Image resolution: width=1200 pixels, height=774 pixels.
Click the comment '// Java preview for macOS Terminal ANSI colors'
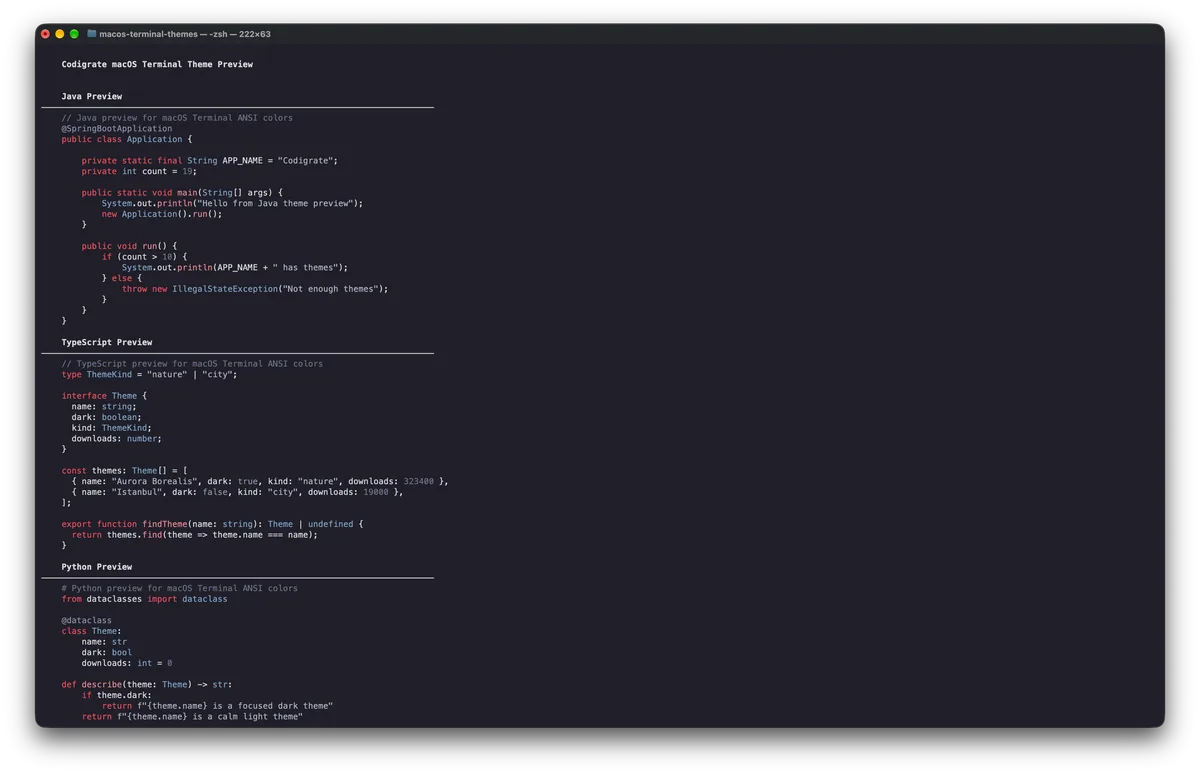coord(177,118)
